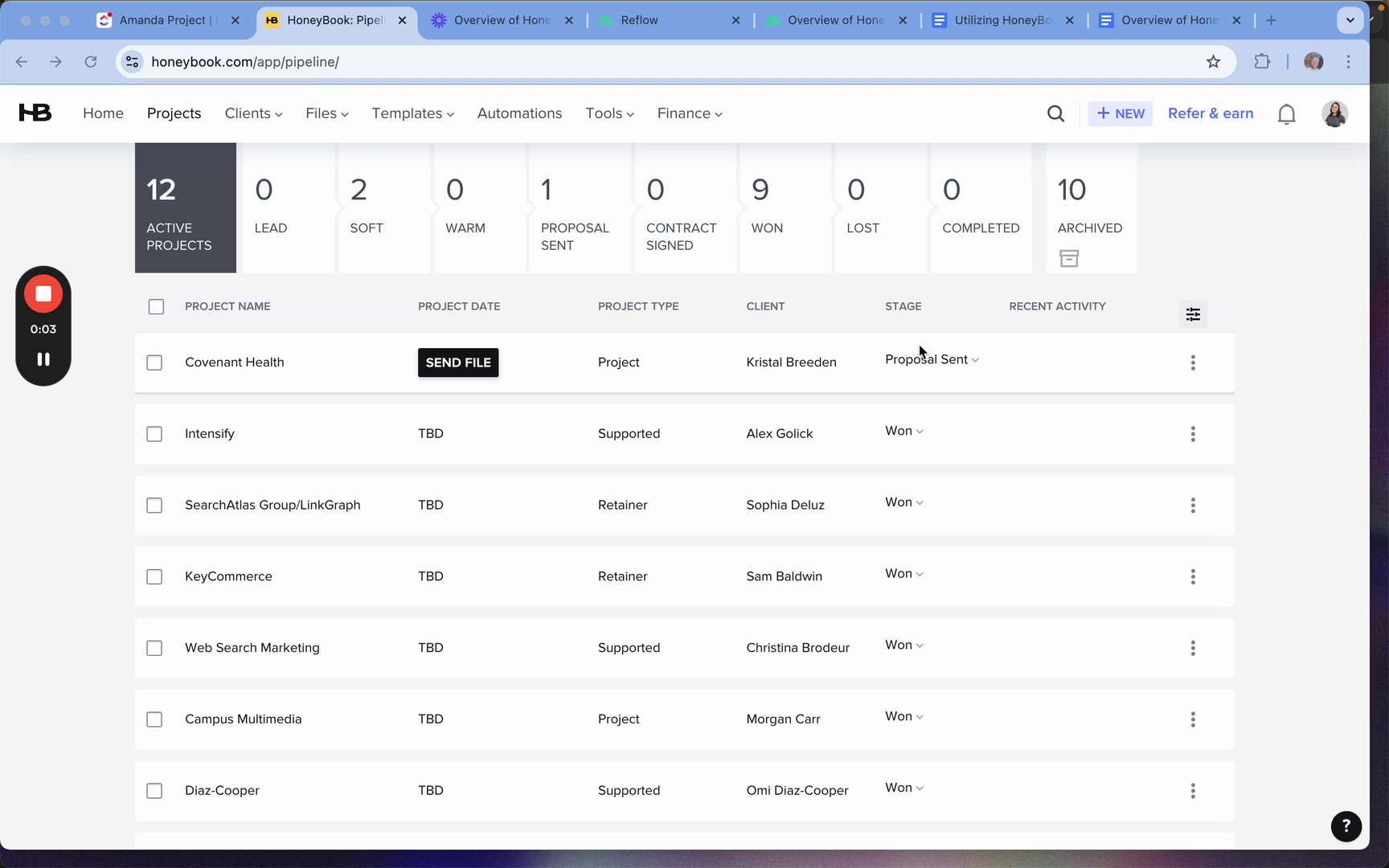This screenshot has width=1389, height=868.
Task: Bookmark this page with the star icon
Action: pos(1213,62)
